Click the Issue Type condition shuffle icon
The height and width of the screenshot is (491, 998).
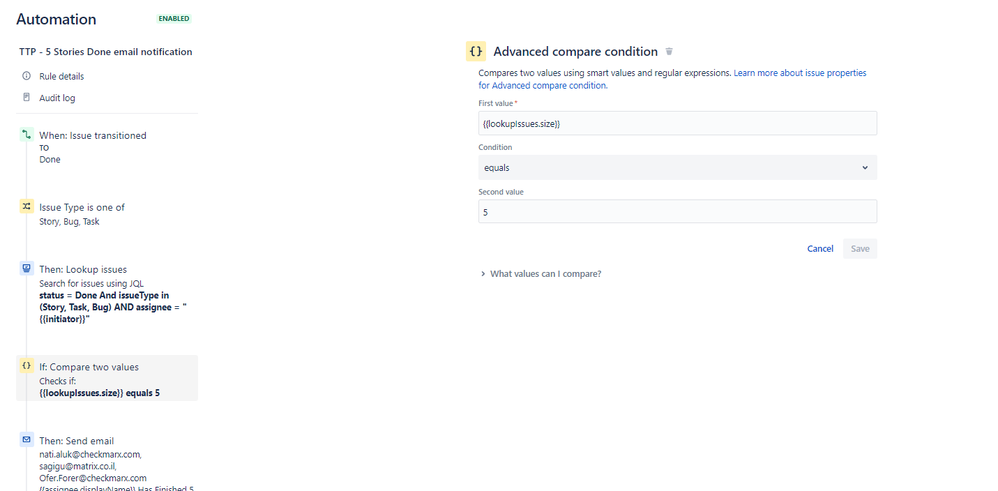[x=26, y=206]
